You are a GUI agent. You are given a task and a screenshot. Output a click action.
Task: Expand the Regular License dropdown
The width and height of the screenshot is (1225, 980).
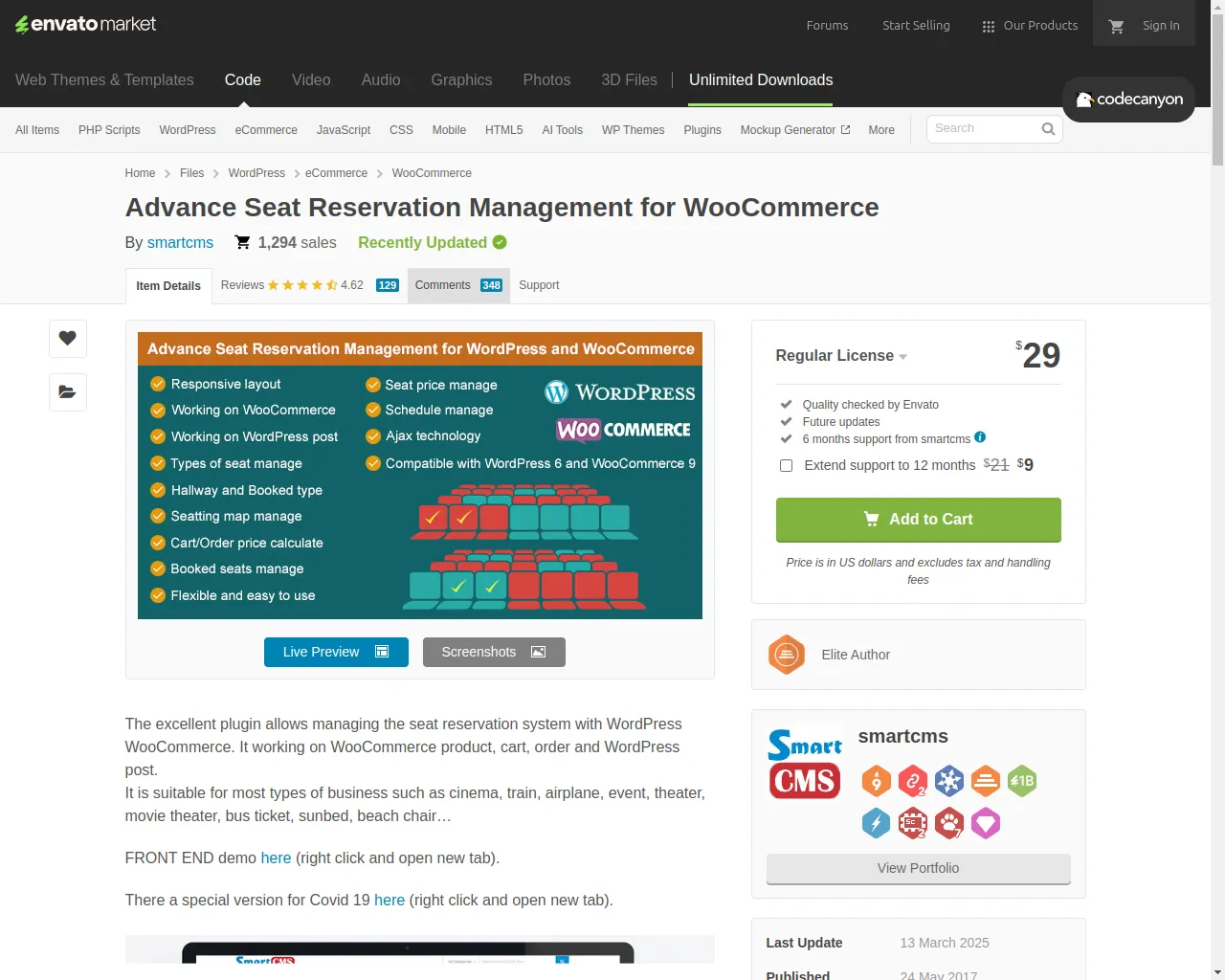click(841, 356)
